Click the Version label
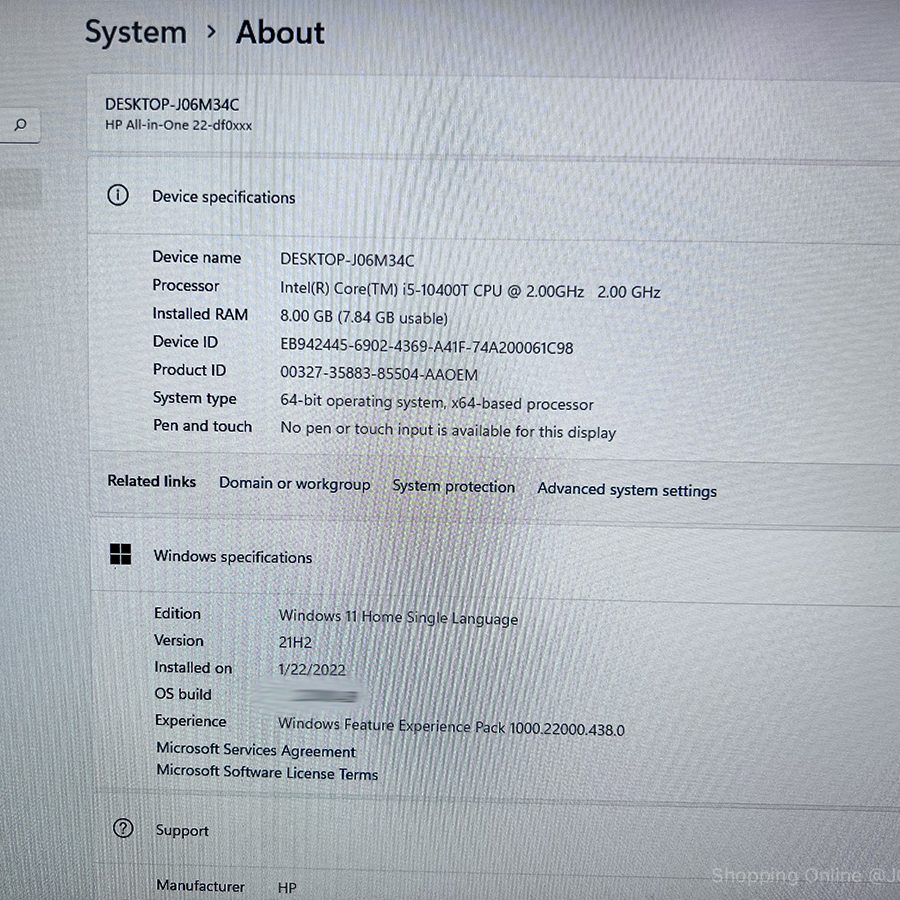This screenshot has height=900, width=900. tap(179, 640)
